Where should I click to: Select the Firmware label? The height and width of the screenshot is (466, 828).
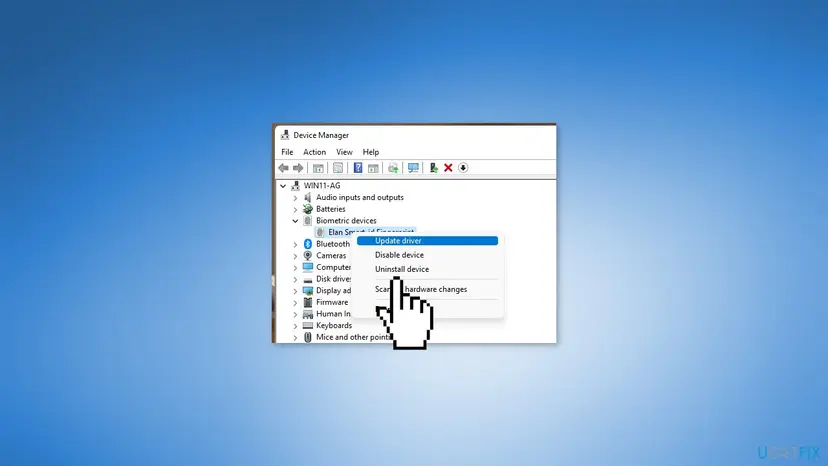tap(332, 302)
